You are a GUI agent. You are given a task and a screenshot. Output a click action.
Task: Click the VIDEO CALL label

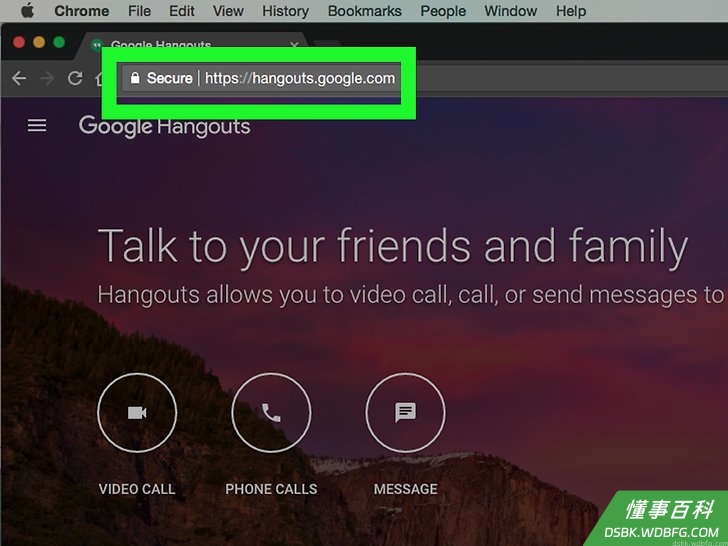137,489
